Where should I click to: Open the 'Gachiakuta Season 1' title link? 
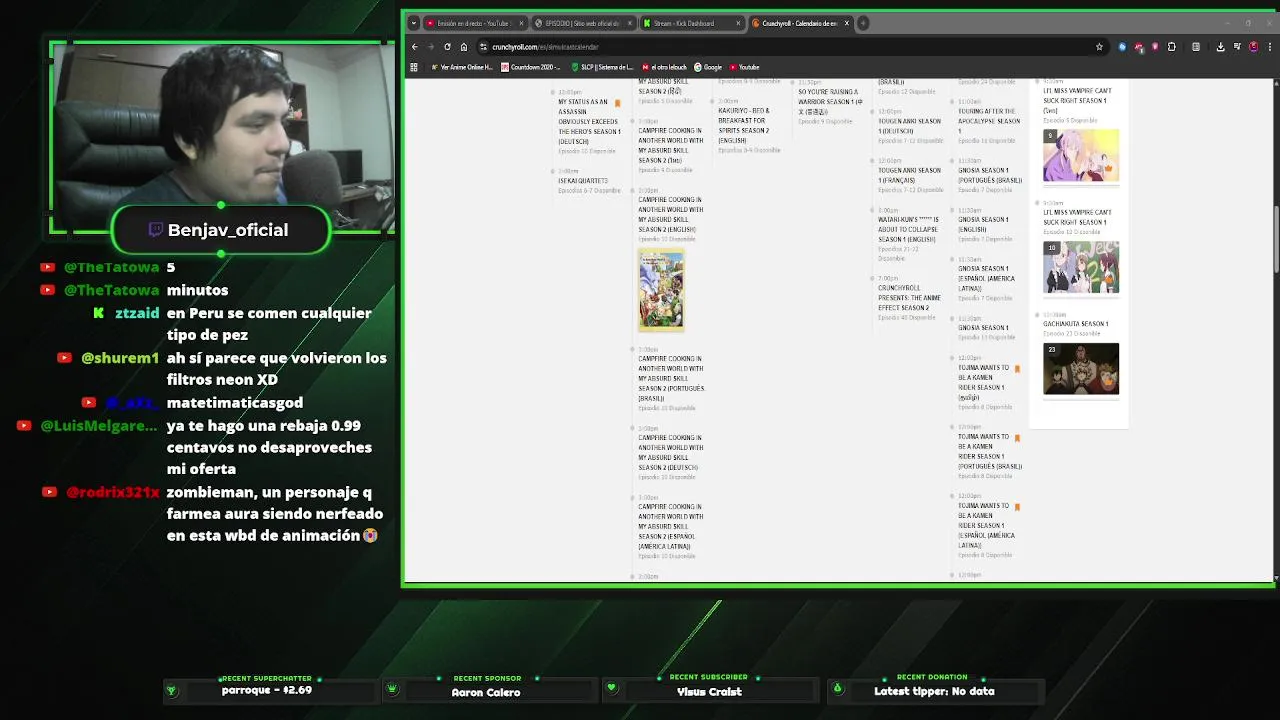click(x=1076, y=324)
